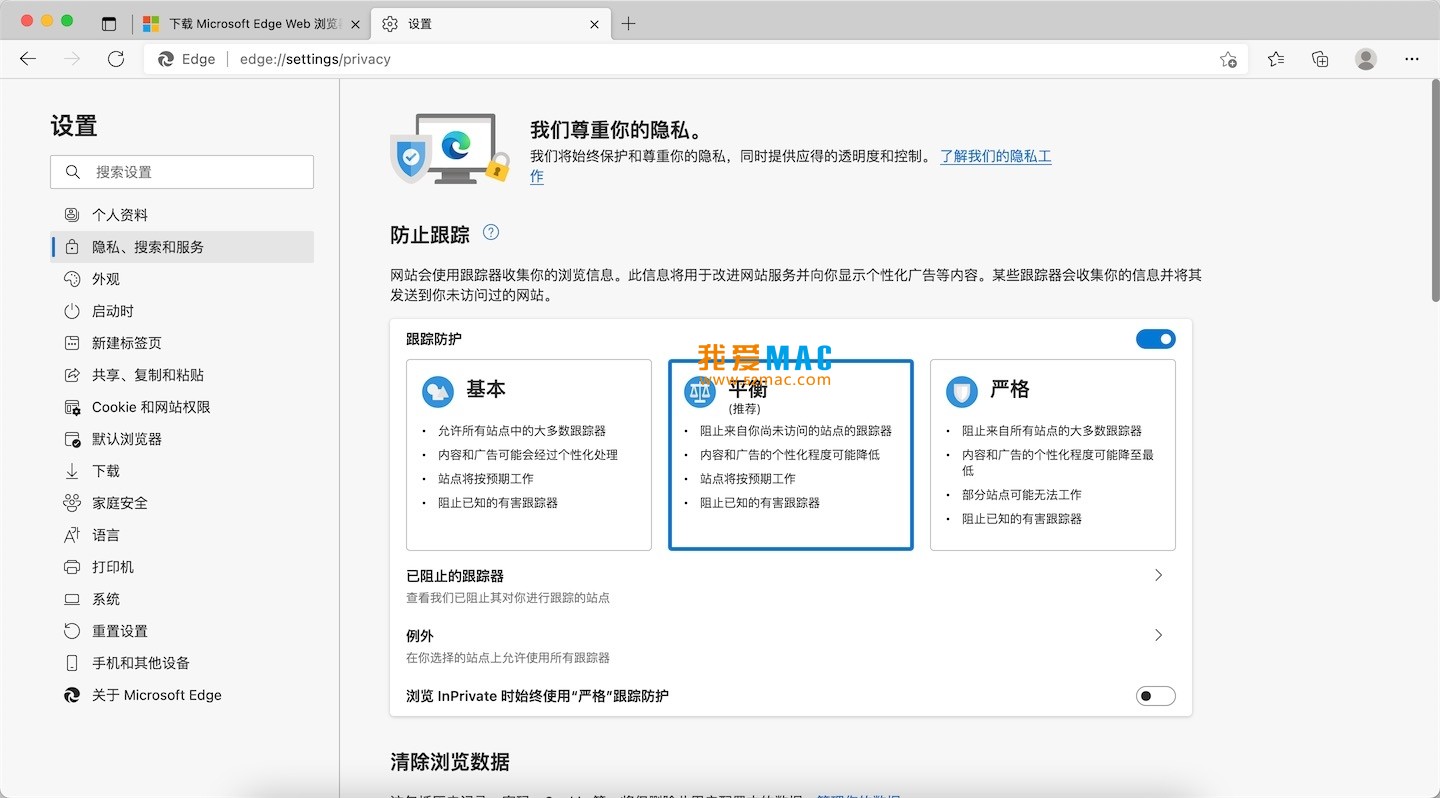Click the user profile avatar icon
Viewport: 1440px width, 798px height.
tap(1365, 59)
